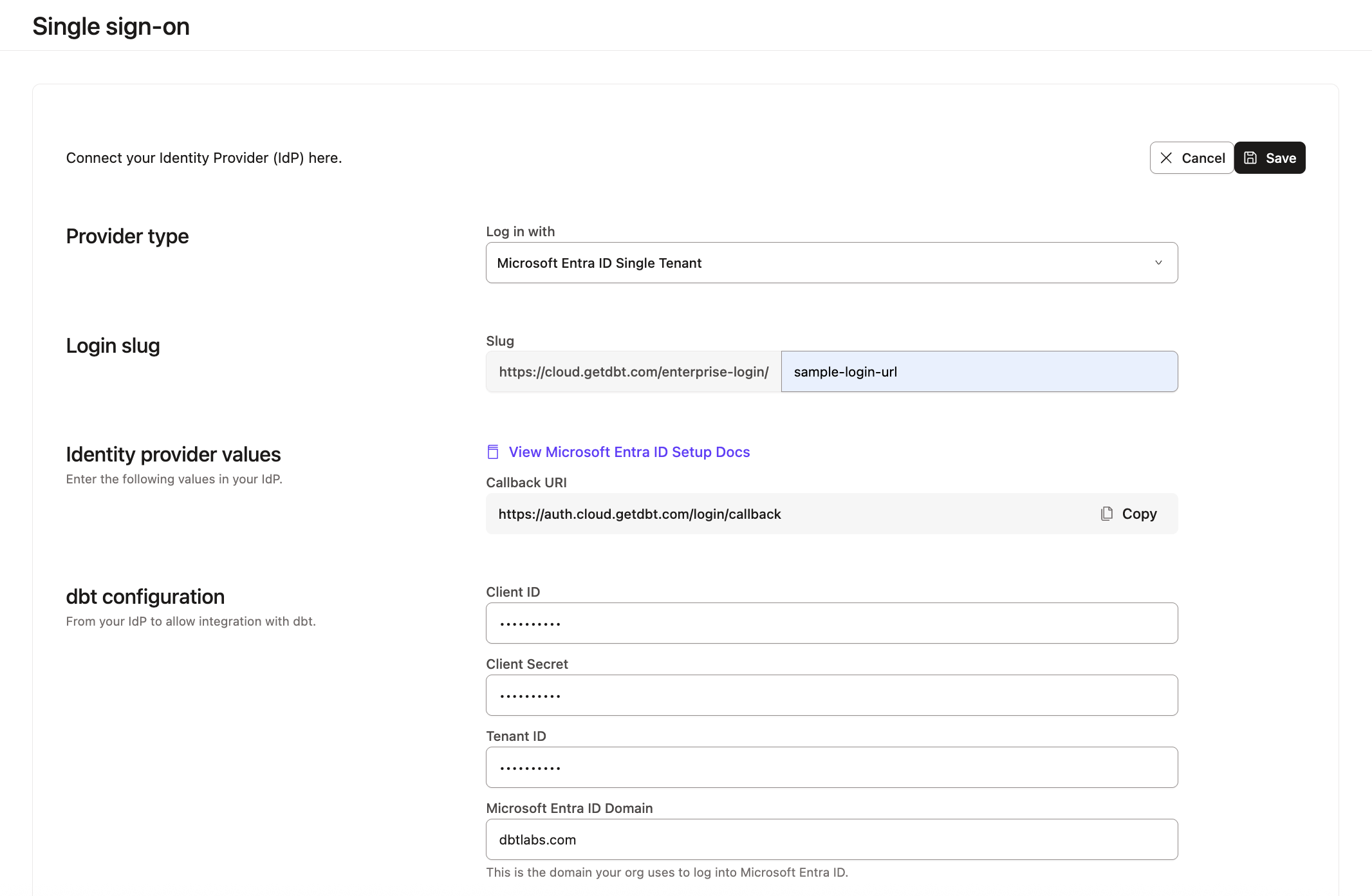Click inside the Tenant ID field
The width and height of the screenshot is (1372, 896).
click(831, 767)
